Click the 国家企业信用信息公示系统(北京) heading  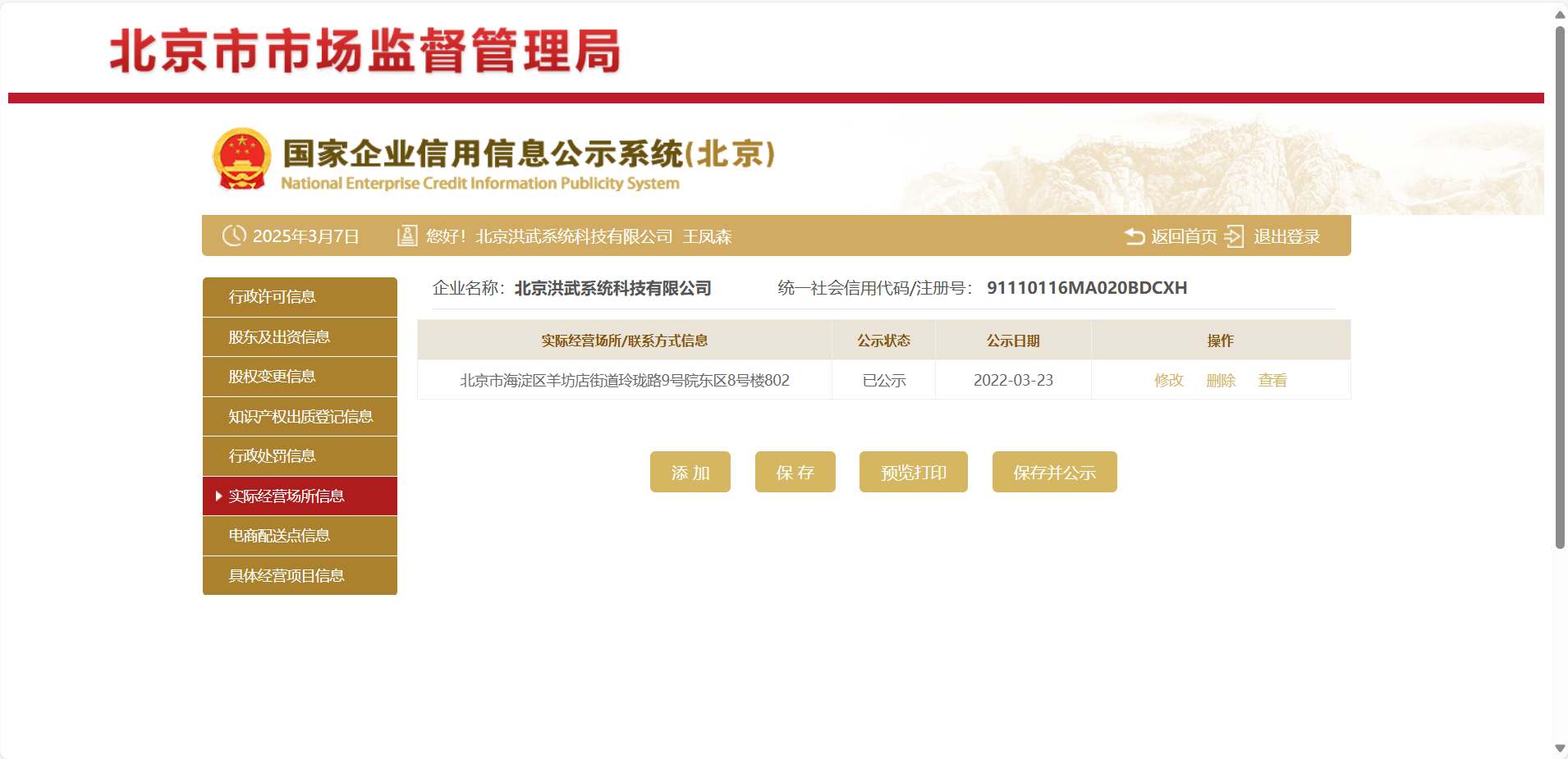[530, 153]
